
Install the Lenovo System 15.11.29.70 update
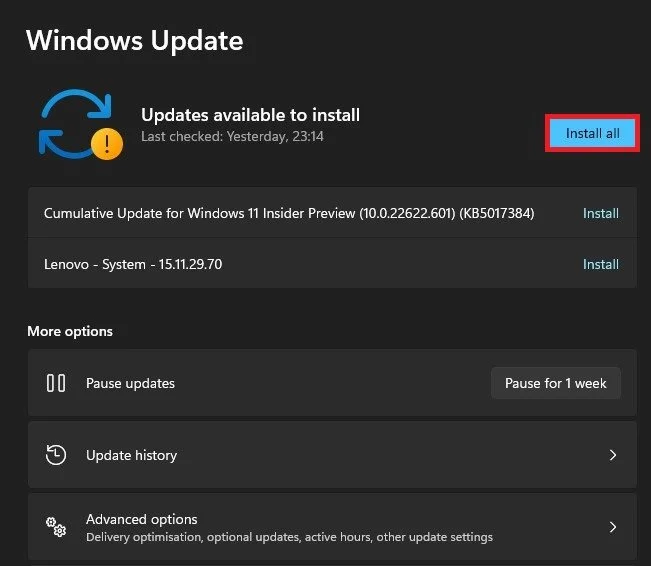pos(601,264)
